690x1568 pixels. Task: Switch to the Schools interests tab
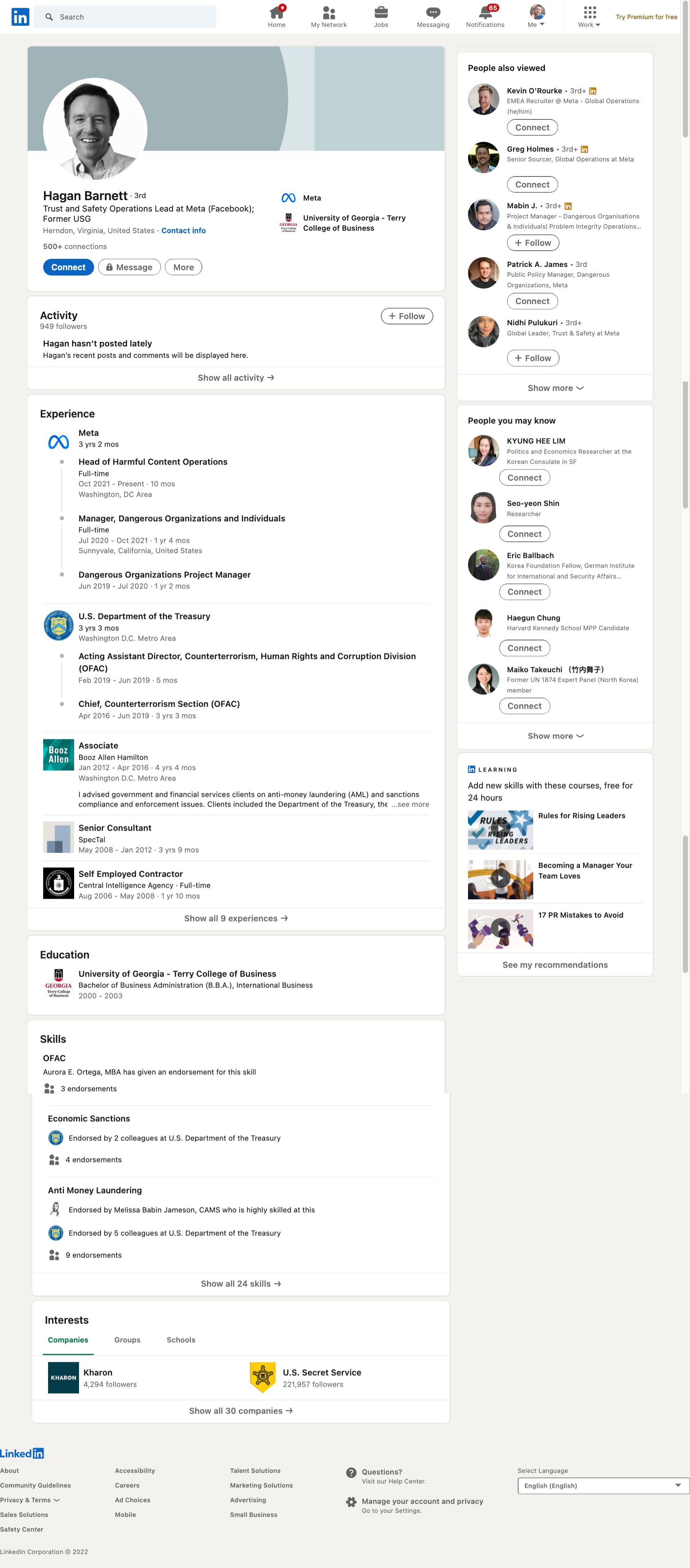tap(181, 1340)
